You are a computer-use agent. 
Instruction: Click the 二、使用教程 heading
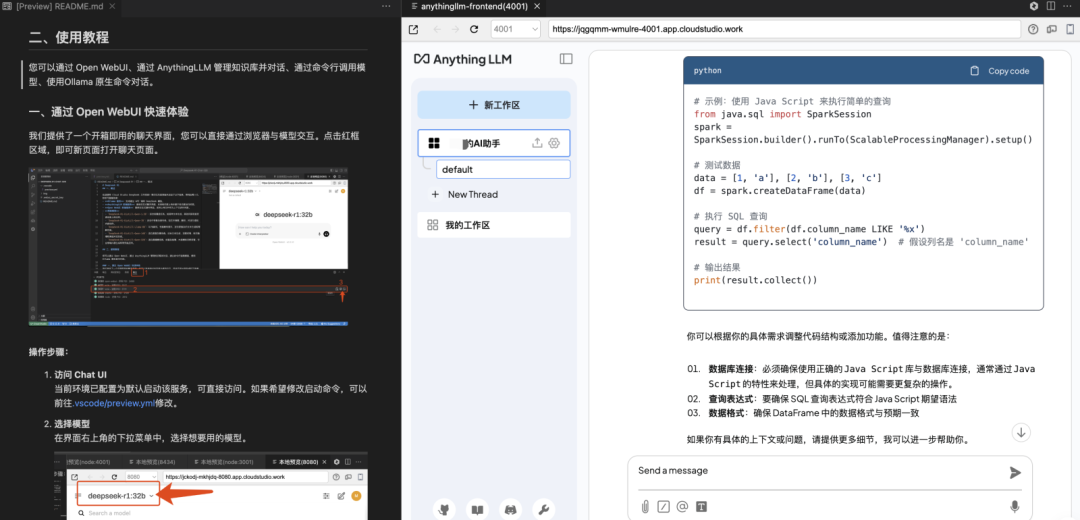pos(69,37)
